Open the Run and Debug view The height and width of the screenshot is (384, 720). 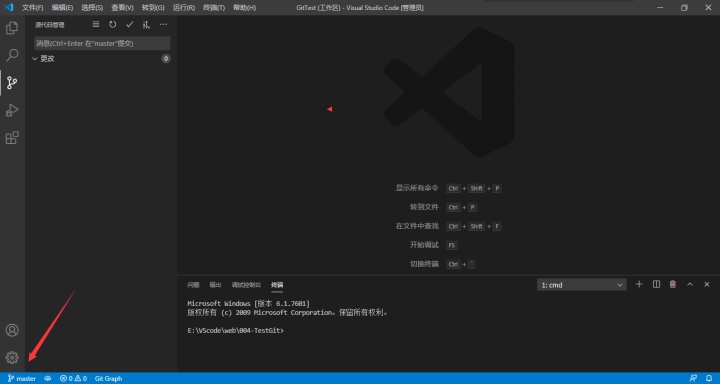[x=12, y=111]
